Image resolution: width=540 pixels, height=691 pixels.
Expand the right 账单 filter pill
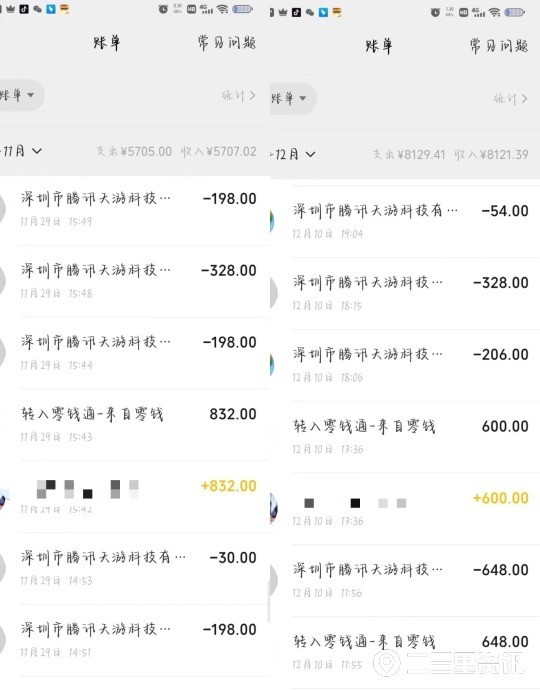coord(292,98)
